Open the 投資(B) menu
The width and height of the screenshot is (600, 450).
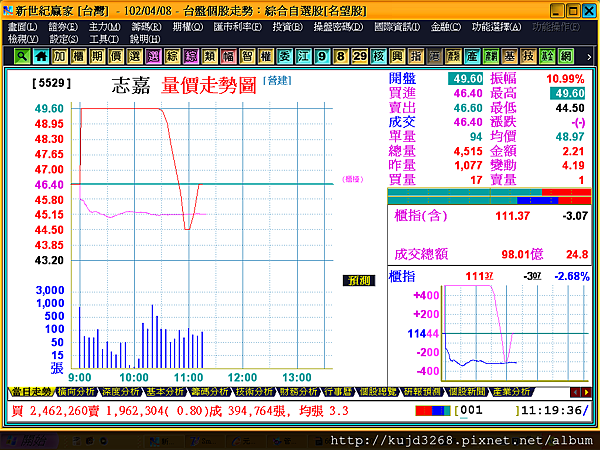(287, 27)
